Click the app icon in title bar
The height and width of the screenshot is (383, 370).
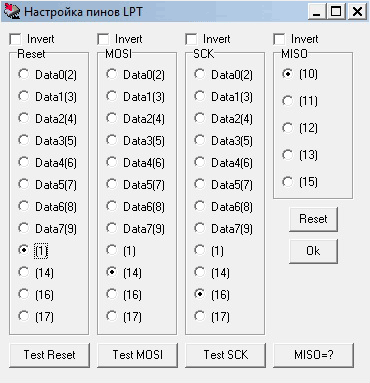click(12, 12)
